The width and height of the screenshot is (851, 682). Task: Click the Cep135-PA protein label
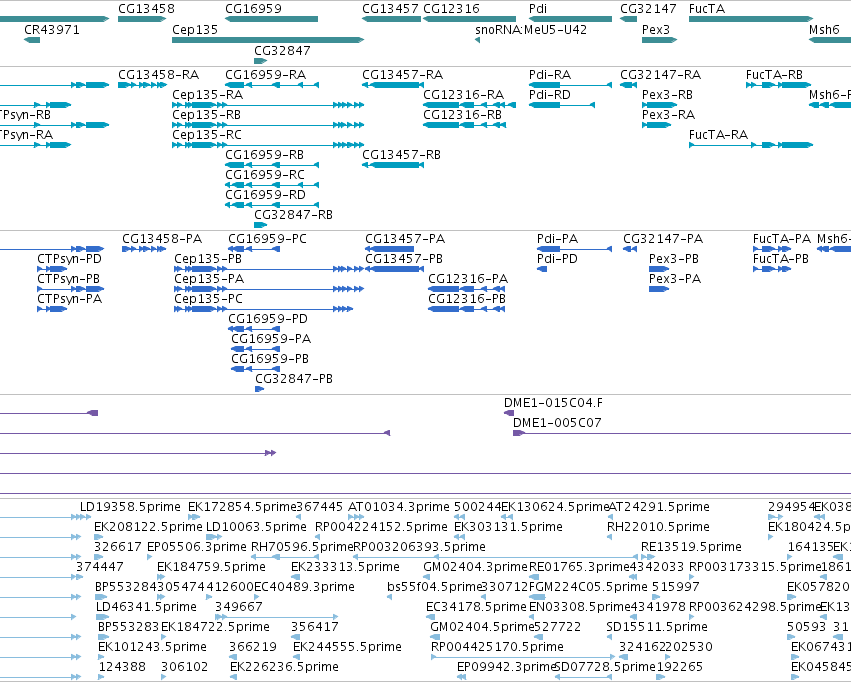click(x=209, y=279)
